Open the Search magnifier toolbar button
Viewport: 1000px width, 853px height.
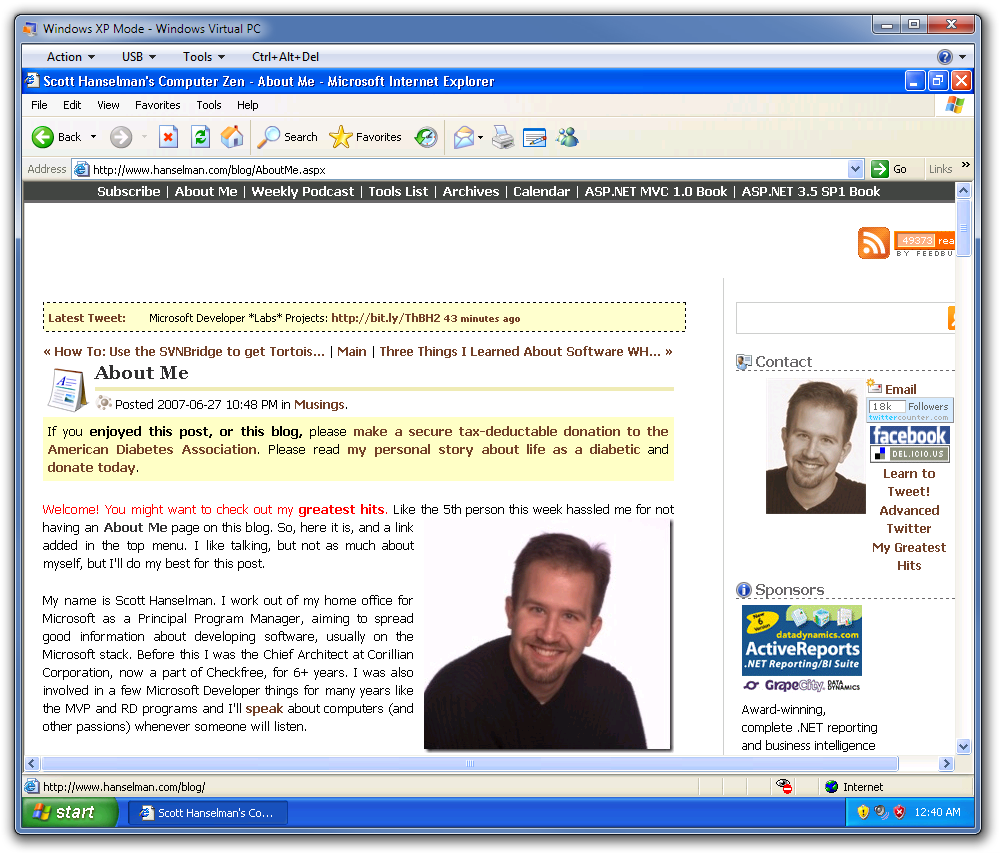tap(288, 137)
